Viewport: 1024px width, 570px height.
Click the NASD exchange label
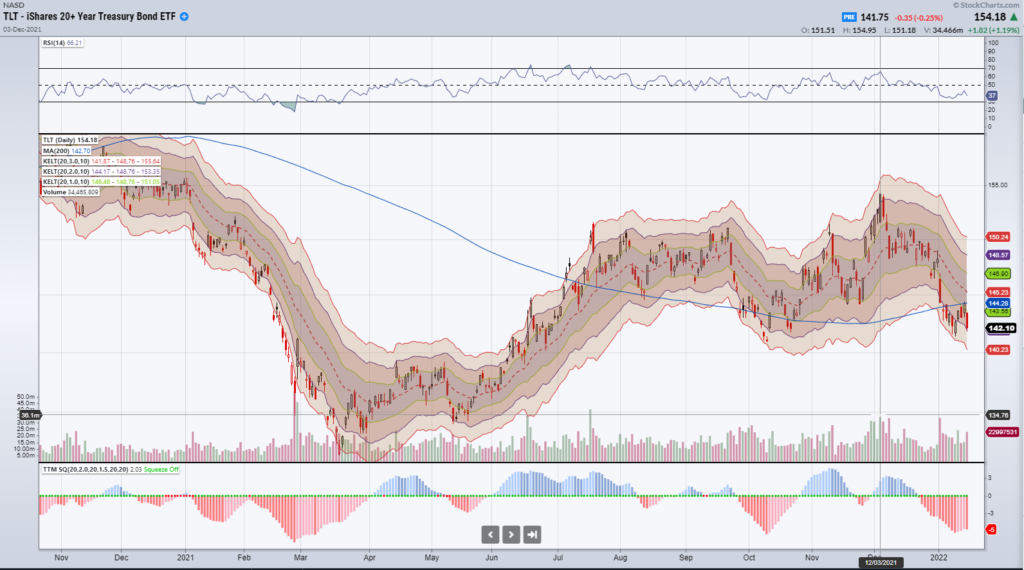tap(13, 5)
